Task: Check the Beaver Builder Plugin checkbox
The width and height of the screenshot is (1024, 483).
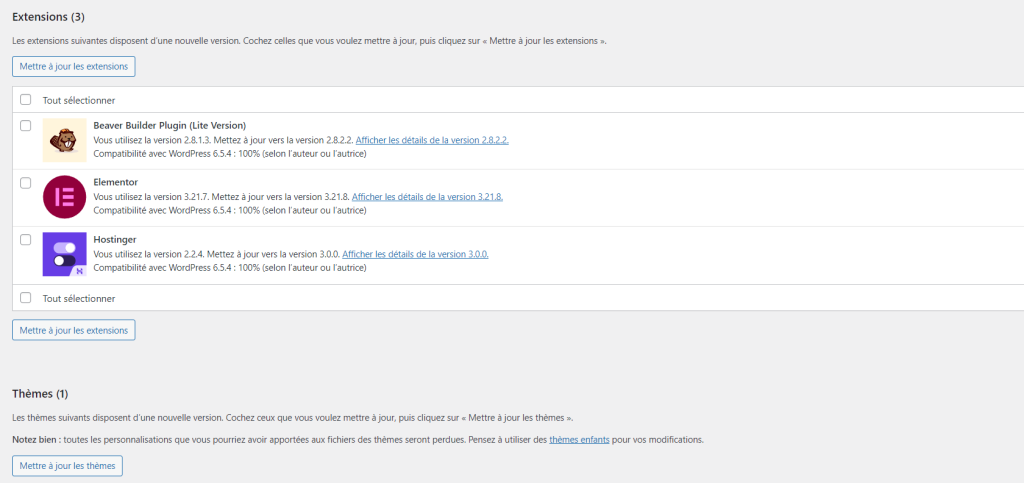Action: click(25, 125)
